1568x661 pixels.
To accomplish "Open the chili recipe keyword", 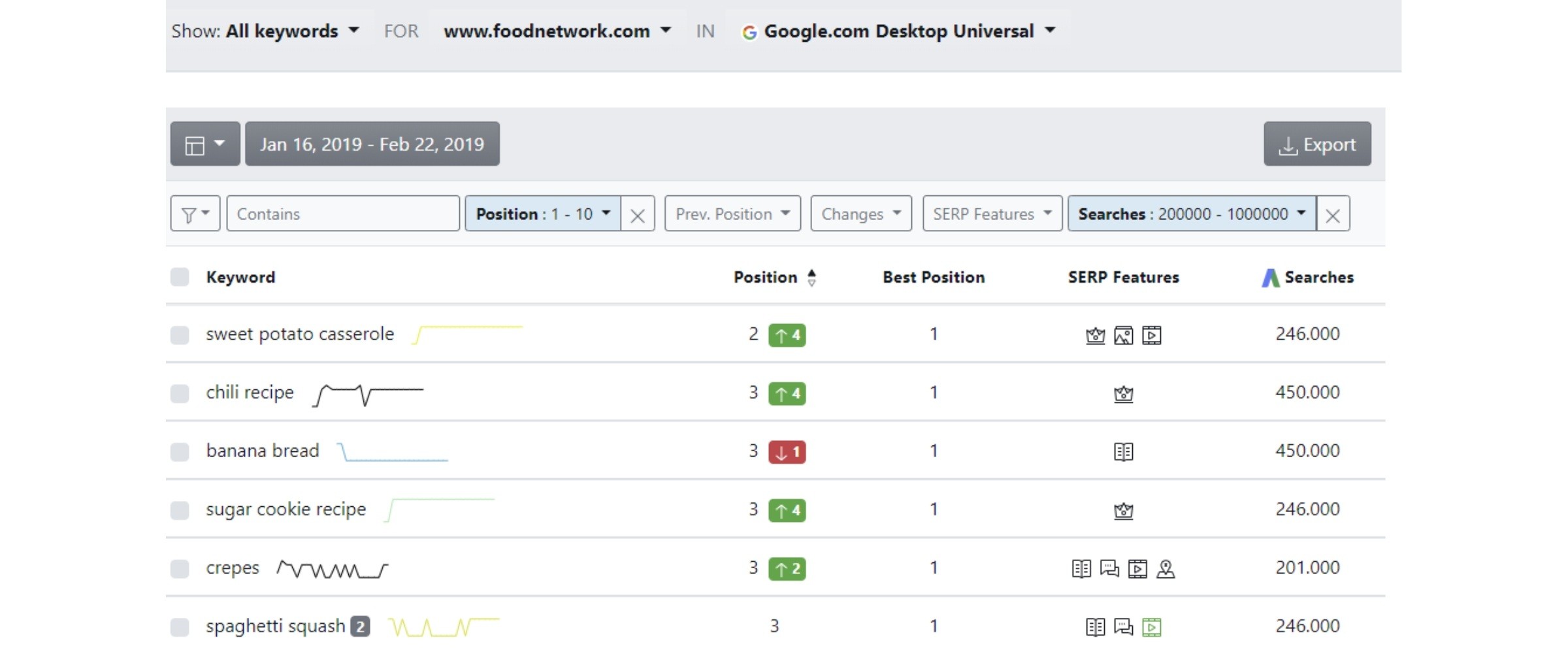I will point(250,392).
